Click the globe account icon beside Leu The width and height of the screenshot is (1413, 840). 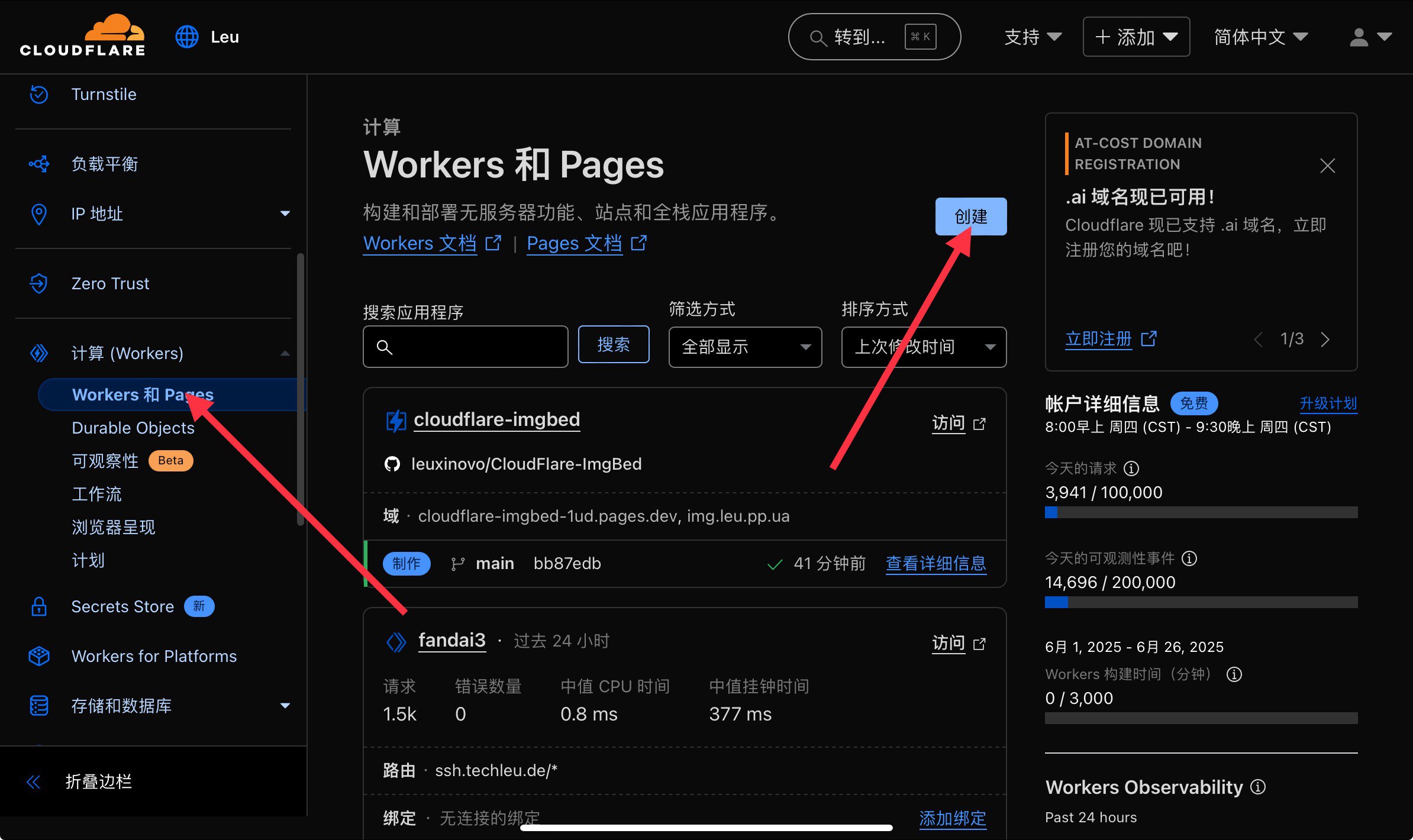point(187,37)
